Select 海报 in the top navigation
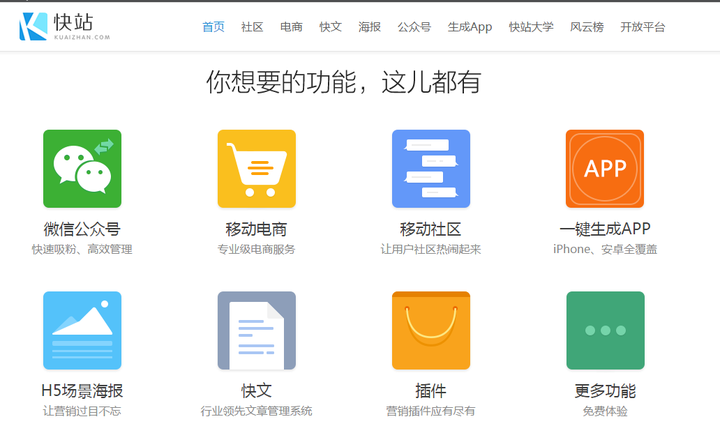This screenshot has height=426, width=720. tap(370, 27)
